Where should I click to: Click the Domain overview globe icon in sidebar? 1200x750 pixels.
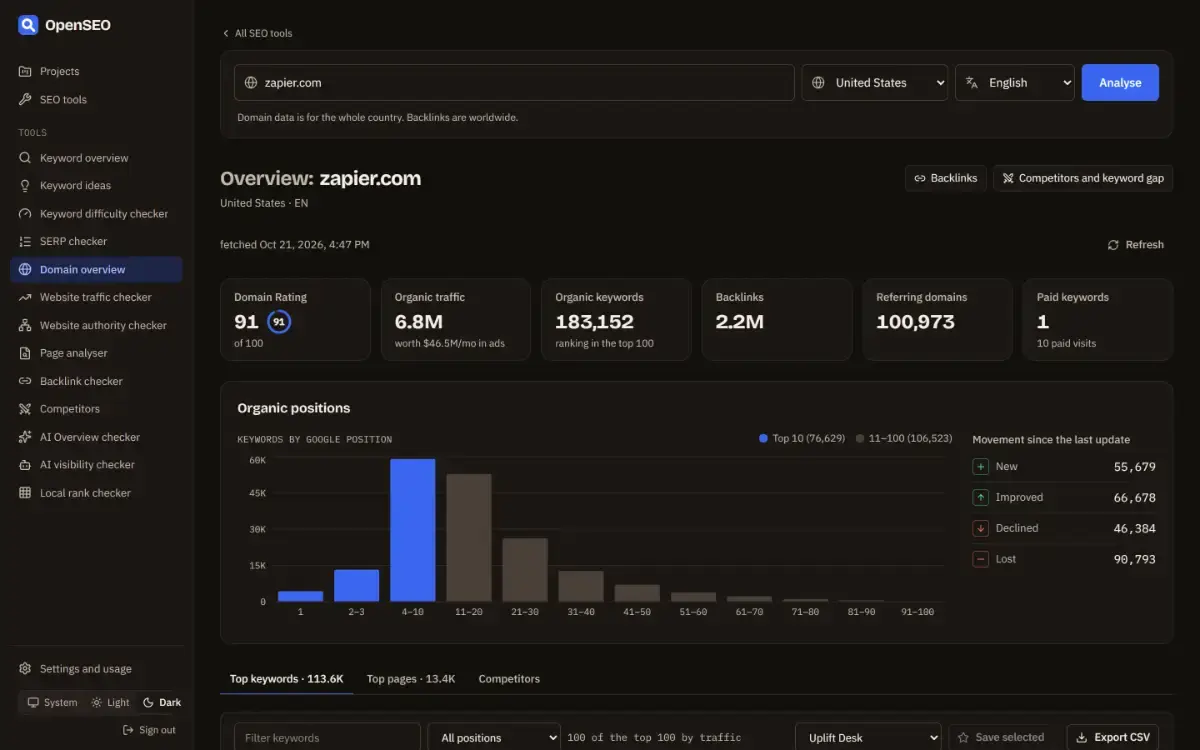coord(25,269)
